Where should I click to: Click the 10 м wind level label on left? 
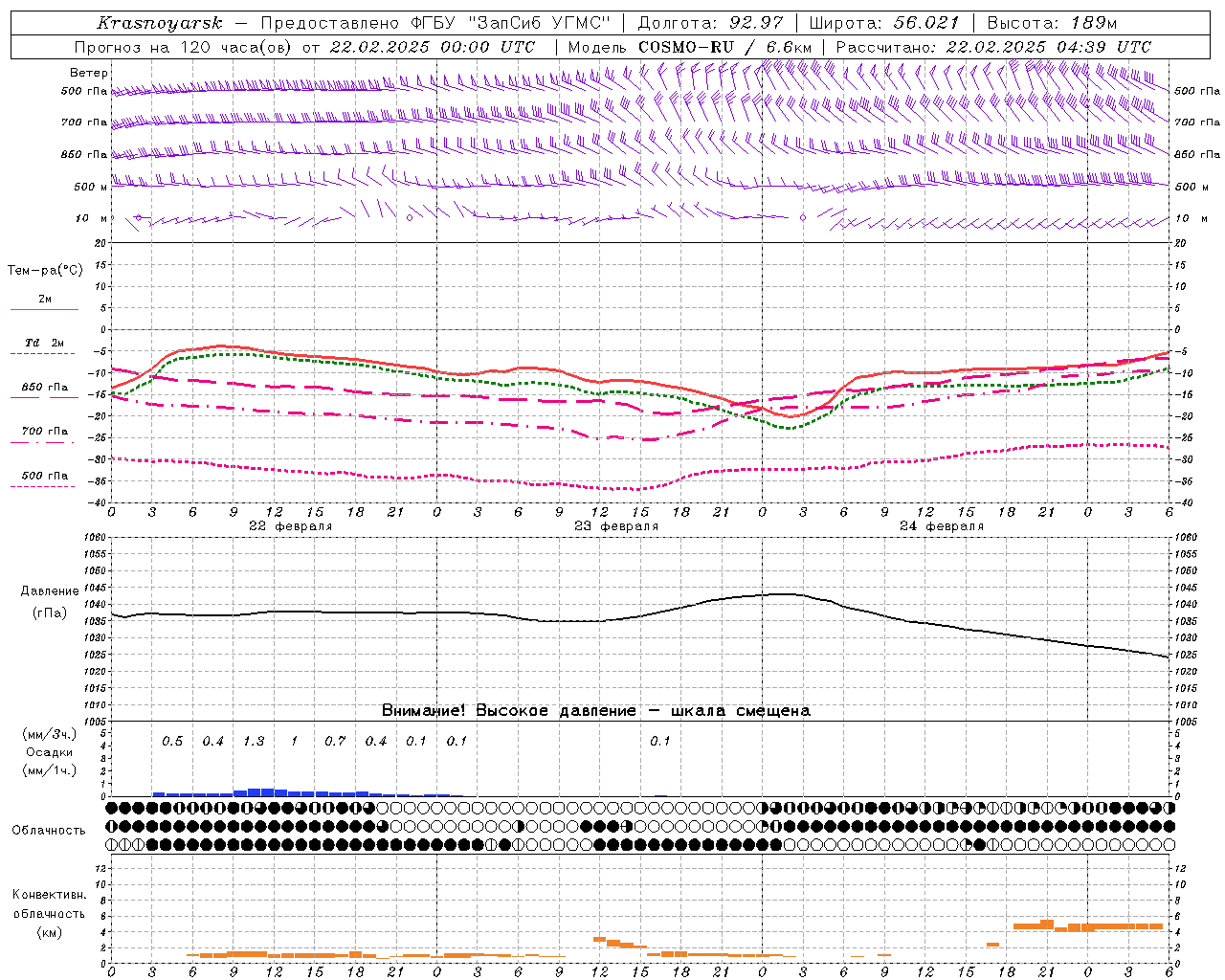point(91,219)
